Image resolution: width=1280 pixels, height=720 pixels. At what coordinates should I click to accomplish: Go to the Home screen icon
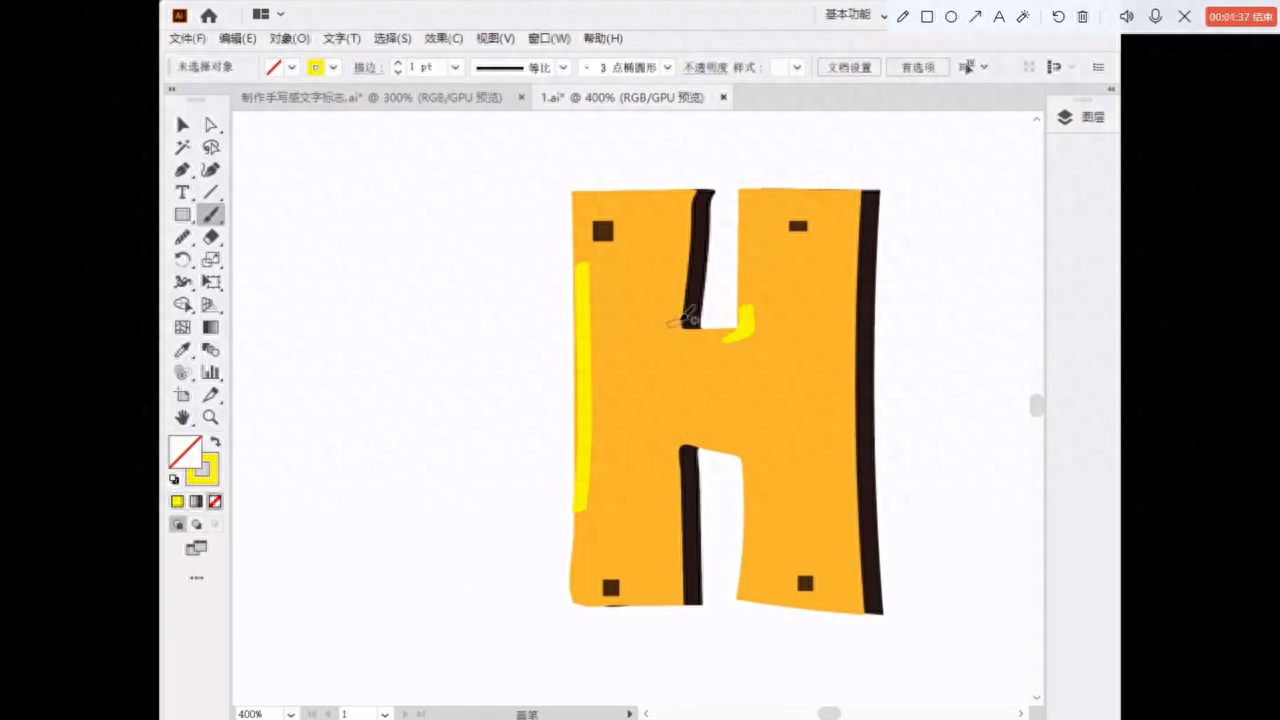(209, 15)
